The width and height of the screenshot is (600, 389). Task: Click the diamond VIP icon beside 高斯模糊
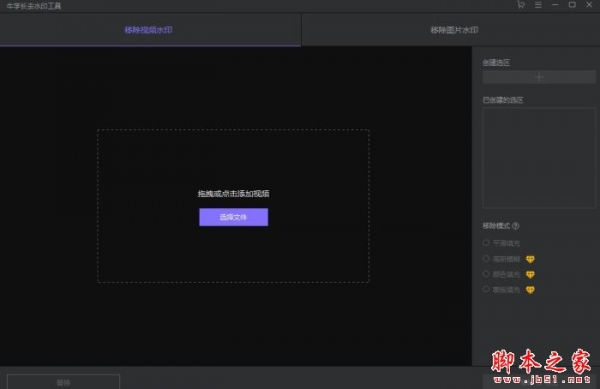[x=530, y=259]
